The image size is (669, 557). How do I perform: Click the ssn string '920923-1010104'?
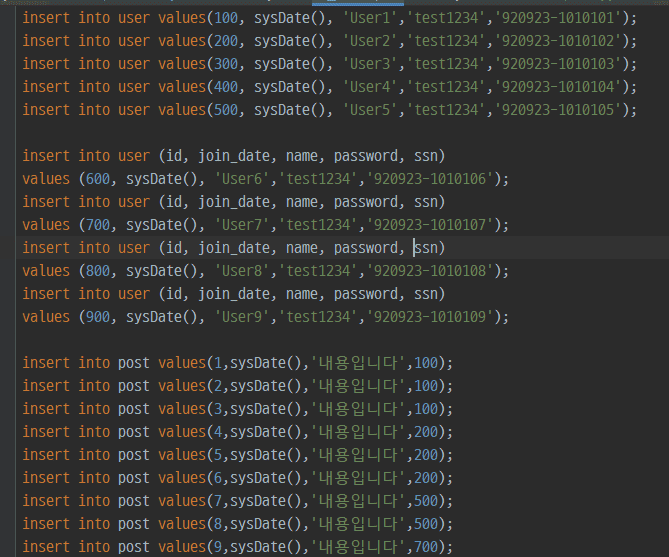coord(558,87)
